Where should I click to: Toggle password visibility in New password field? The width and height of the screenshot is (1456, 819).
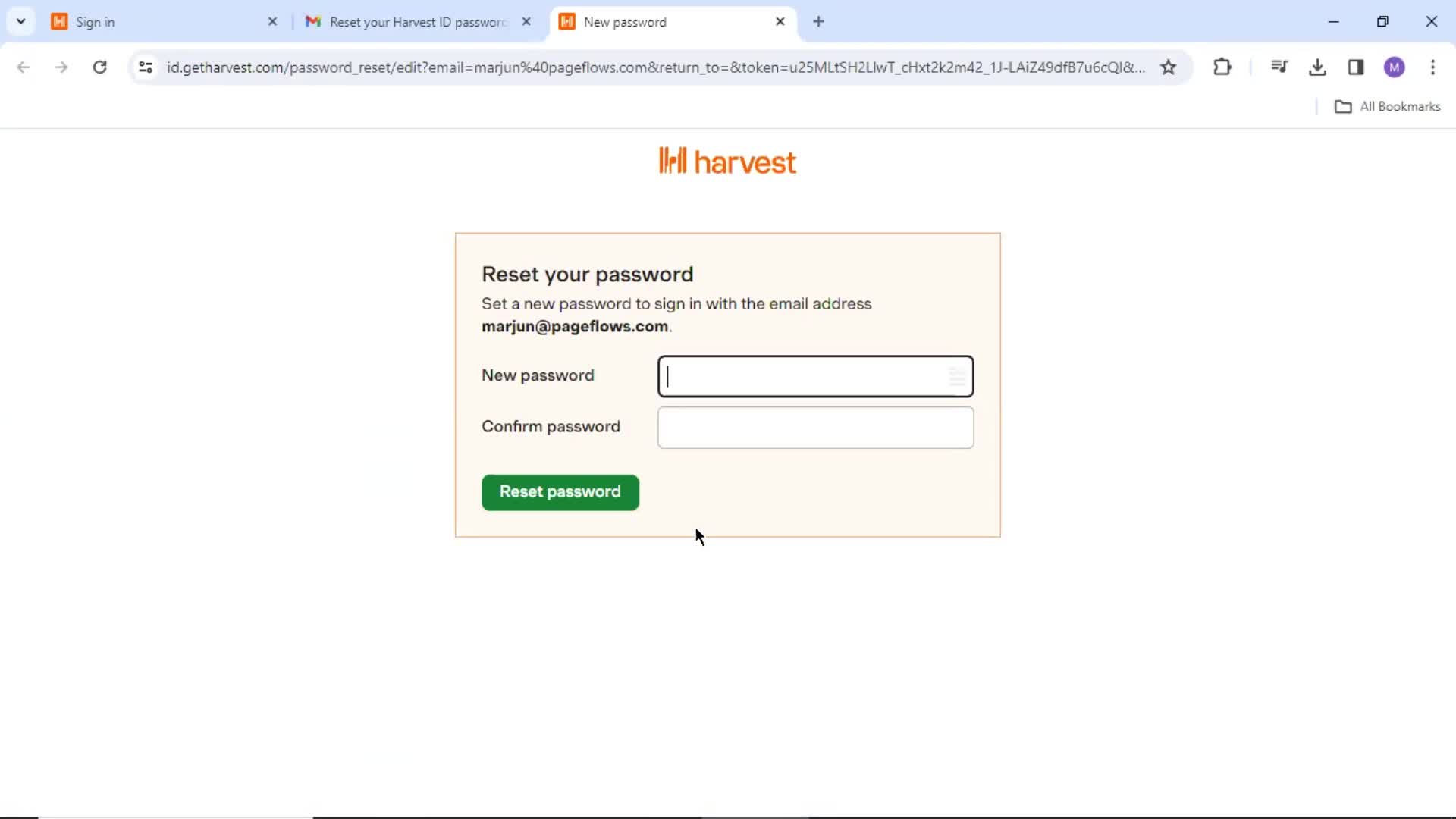[955, 376]
